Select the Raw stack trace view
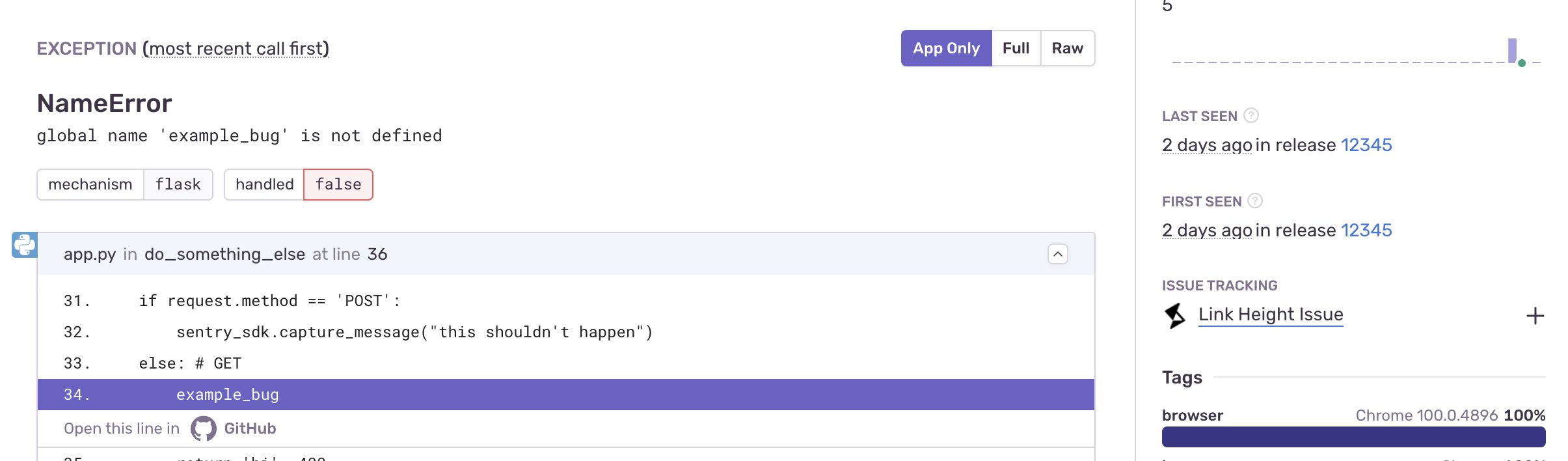 pos(1068,48)
